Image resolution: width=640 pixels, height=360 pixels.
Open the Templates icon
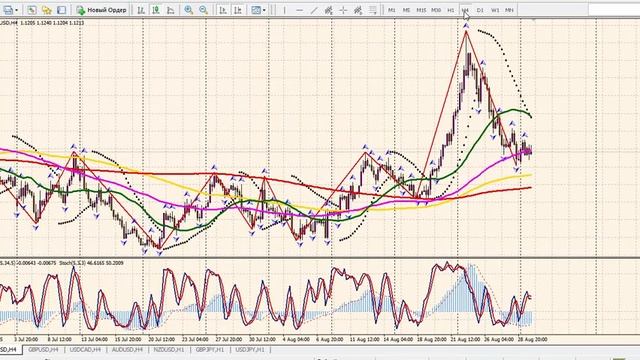click(256, 10)
